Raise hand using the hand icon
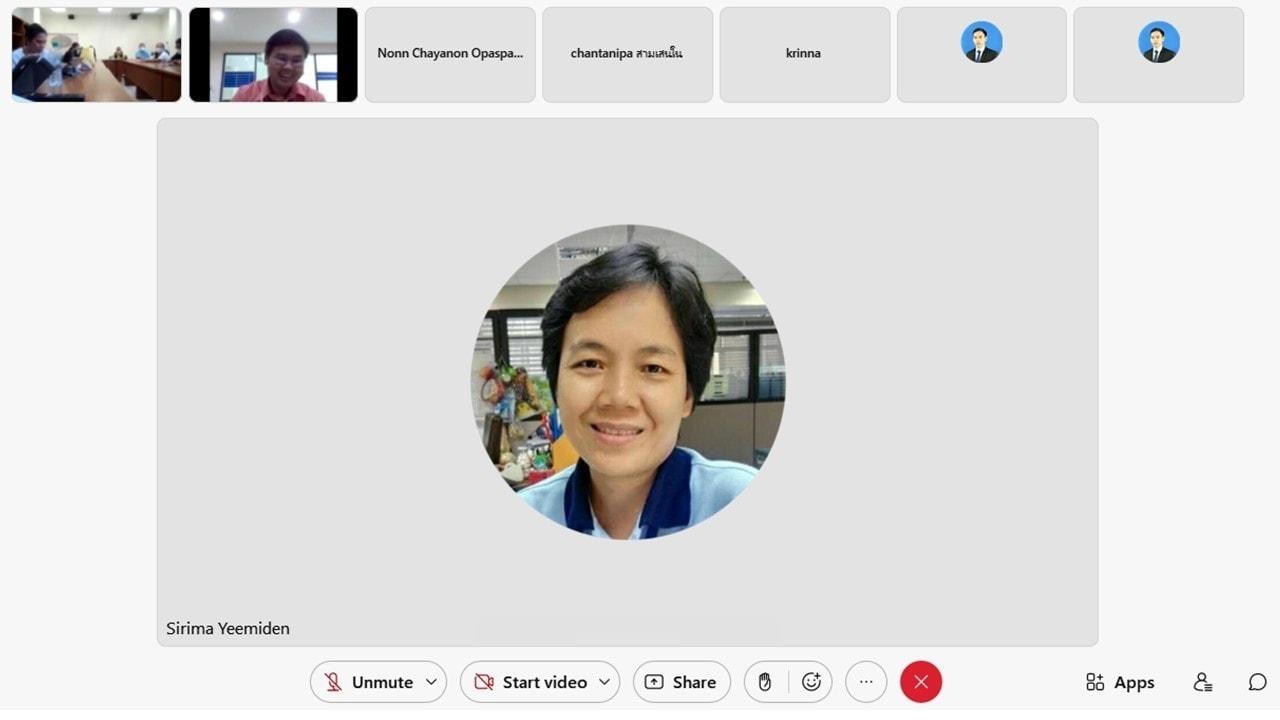This screenshot has width=1280, height=720. point(765,682)
